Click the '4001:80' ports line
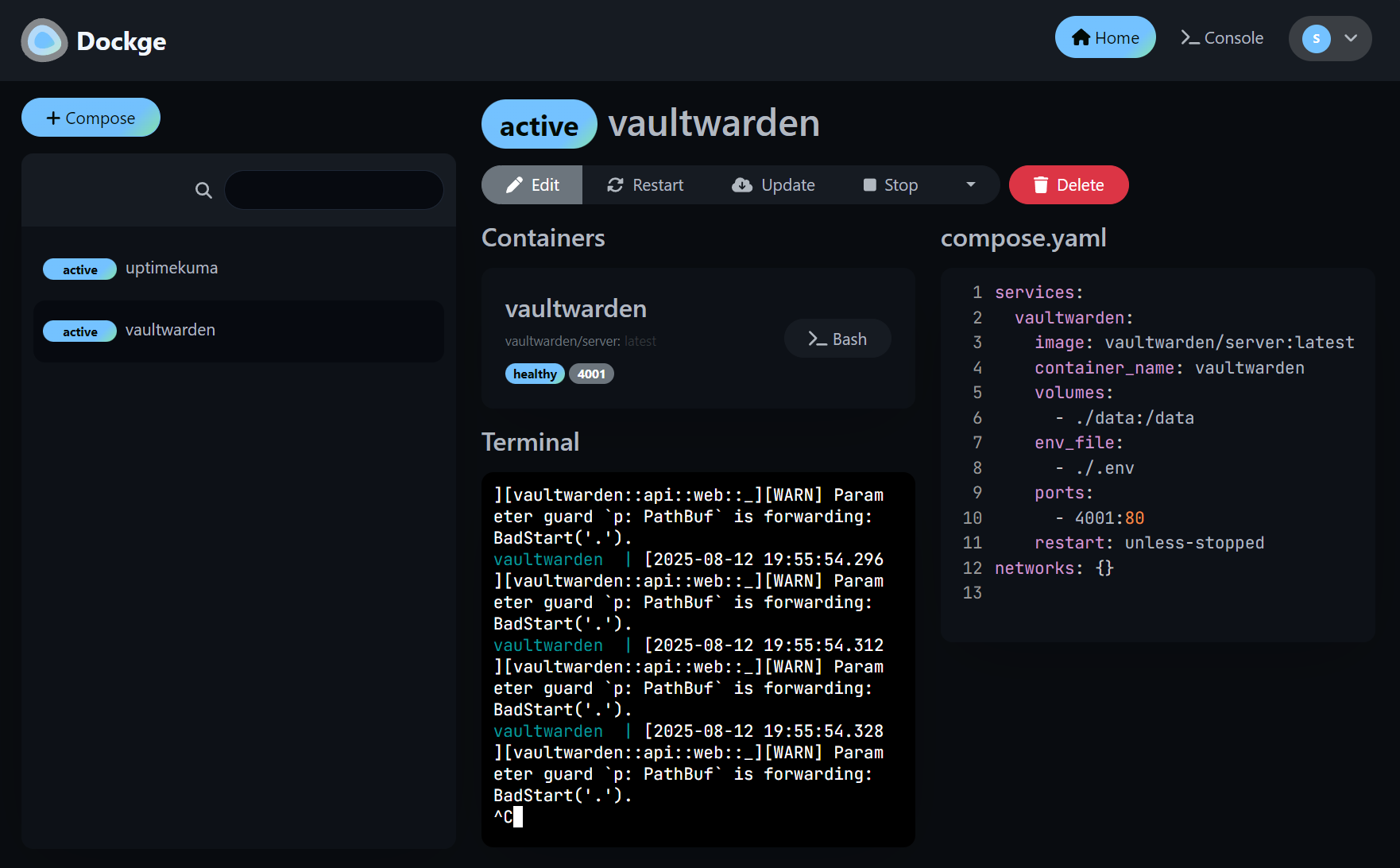This screenshot has width=1400, height=868. point(1100,518)
